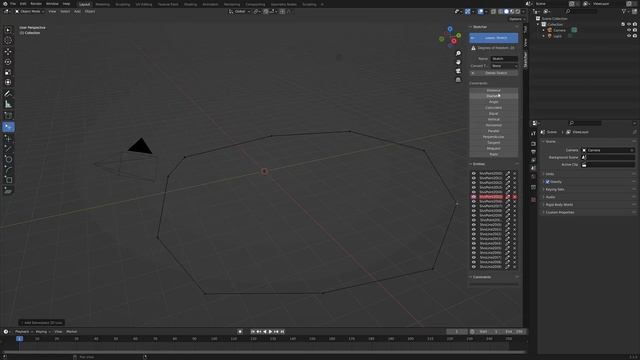Select the sketcher Add Rectangle tool
Screen dimensions: 640x360
click(x=8, y=180)
